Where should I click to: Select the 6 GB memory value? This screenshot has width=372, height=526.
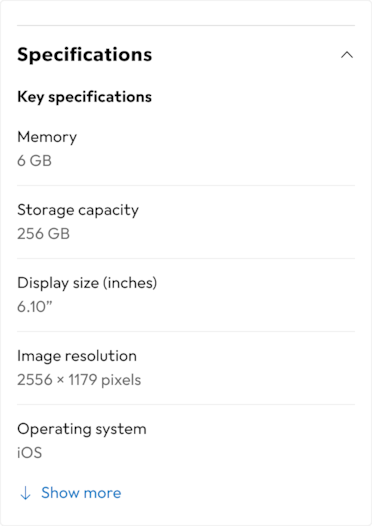[x=34, y=161]
